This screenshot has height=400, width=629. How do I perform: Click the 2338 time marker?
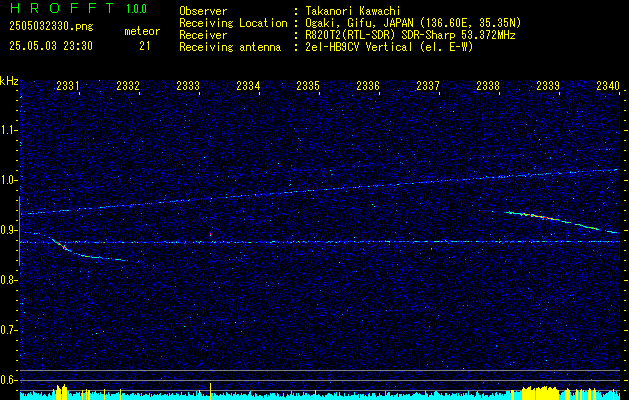(488, 85)
